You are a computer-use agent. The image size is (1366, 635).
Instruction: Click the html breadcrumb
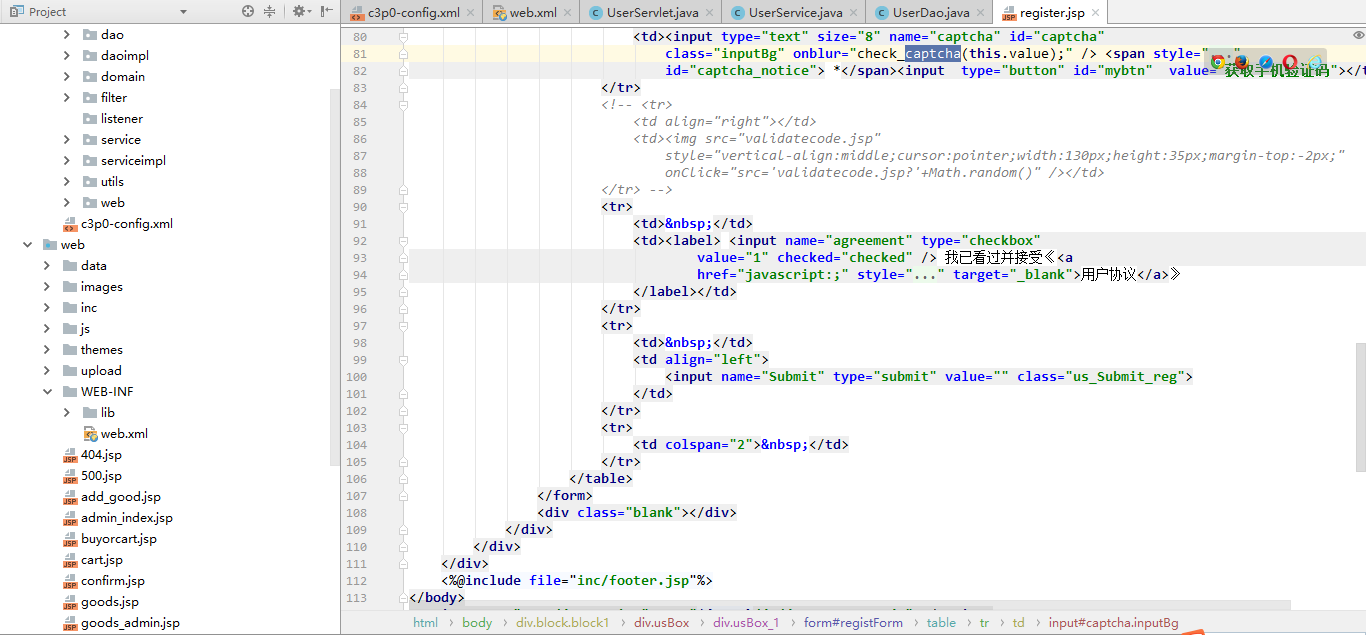point(425,622)
